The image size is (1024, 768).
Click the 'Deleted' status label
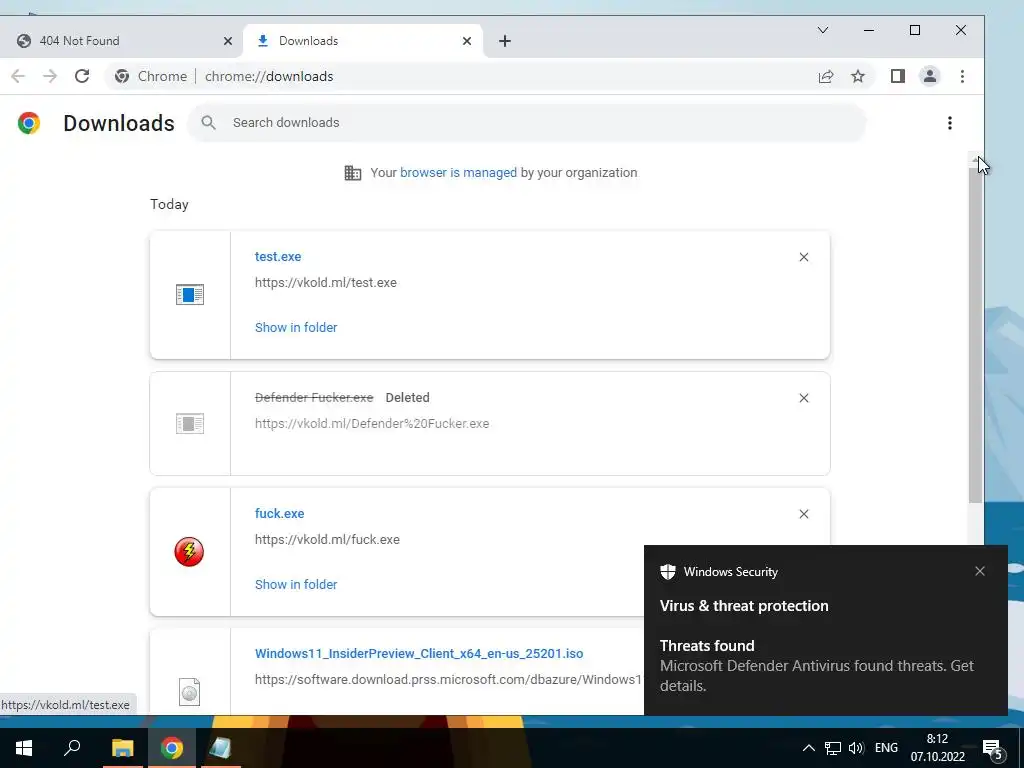(x=408, y=398)
